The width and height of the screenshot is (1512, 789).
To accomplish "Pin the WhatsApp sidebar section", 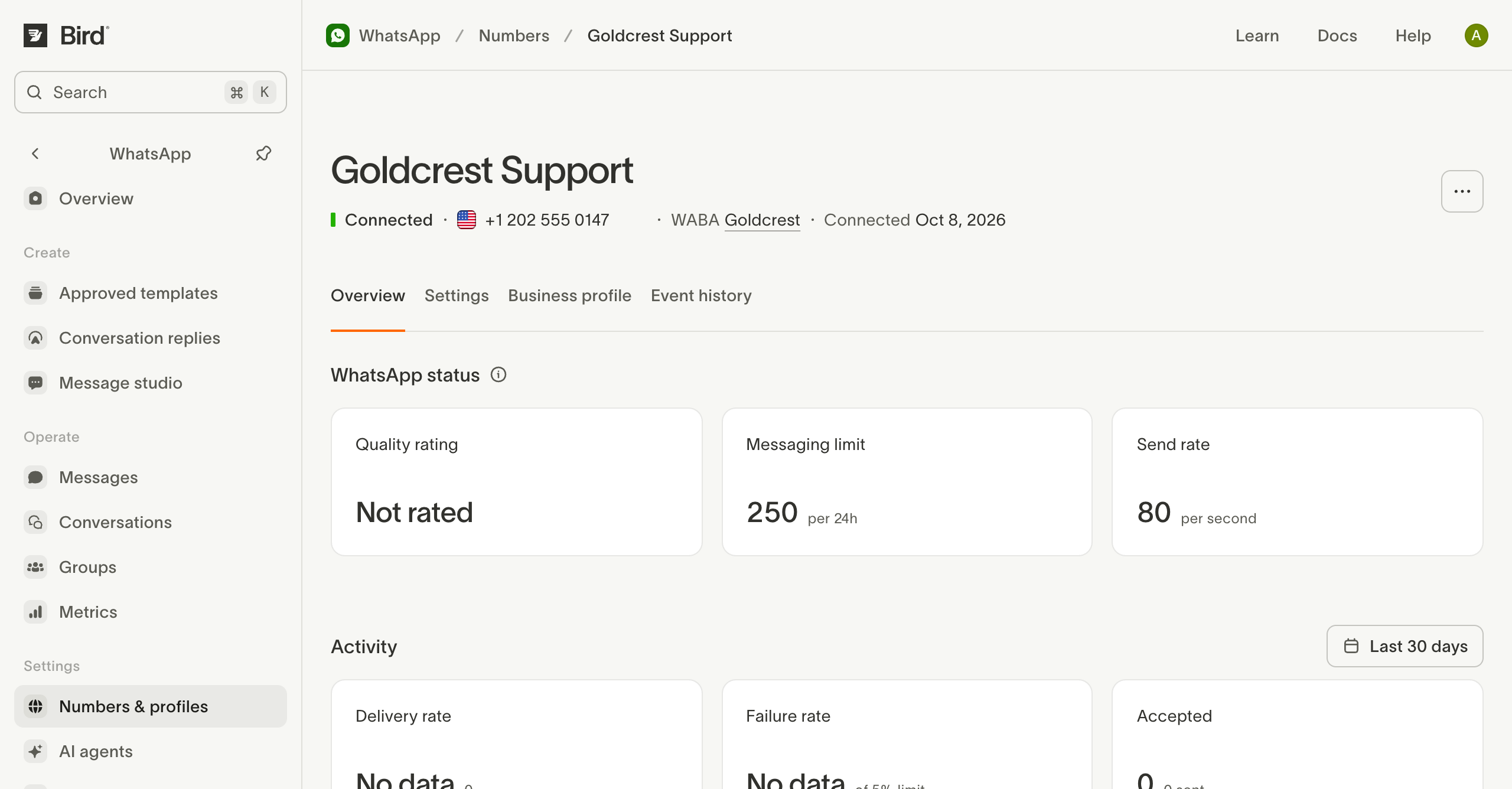I will (x=263, y=154).
